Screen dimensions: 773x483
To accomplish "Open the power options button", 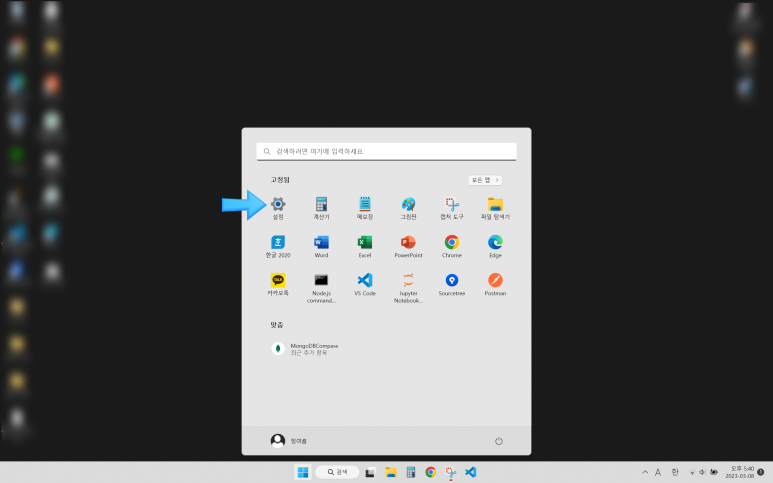I will click(x=498, y=441).
